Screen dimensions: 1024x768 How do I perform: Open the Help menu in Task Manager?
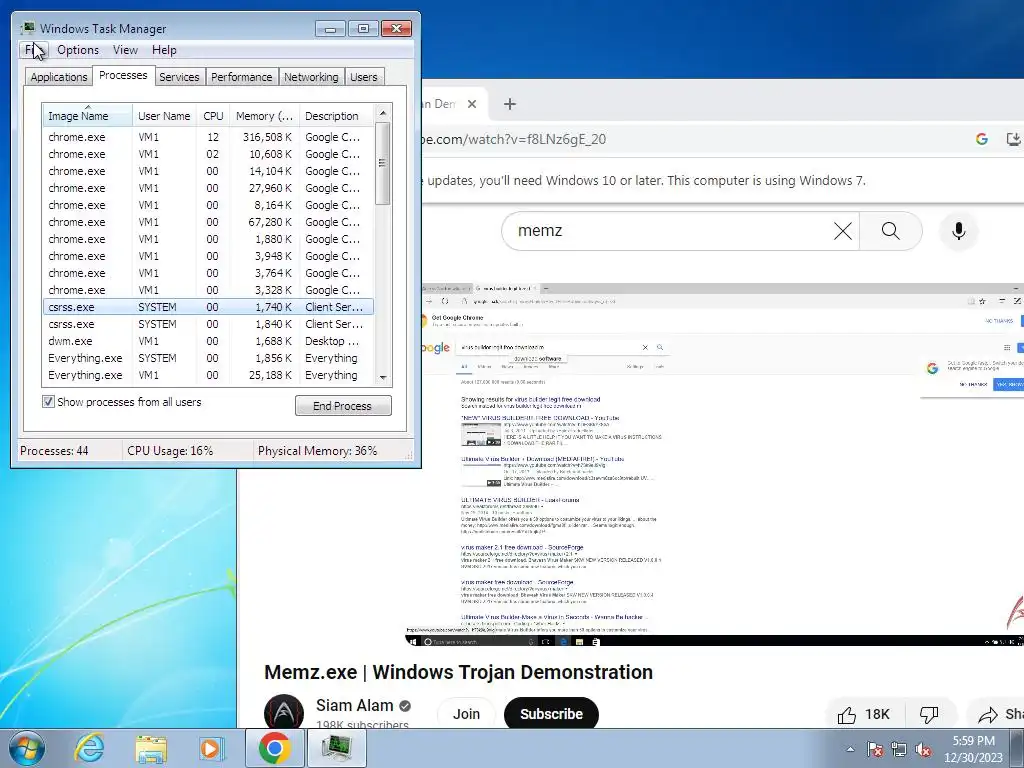click(x=164, y=50)
